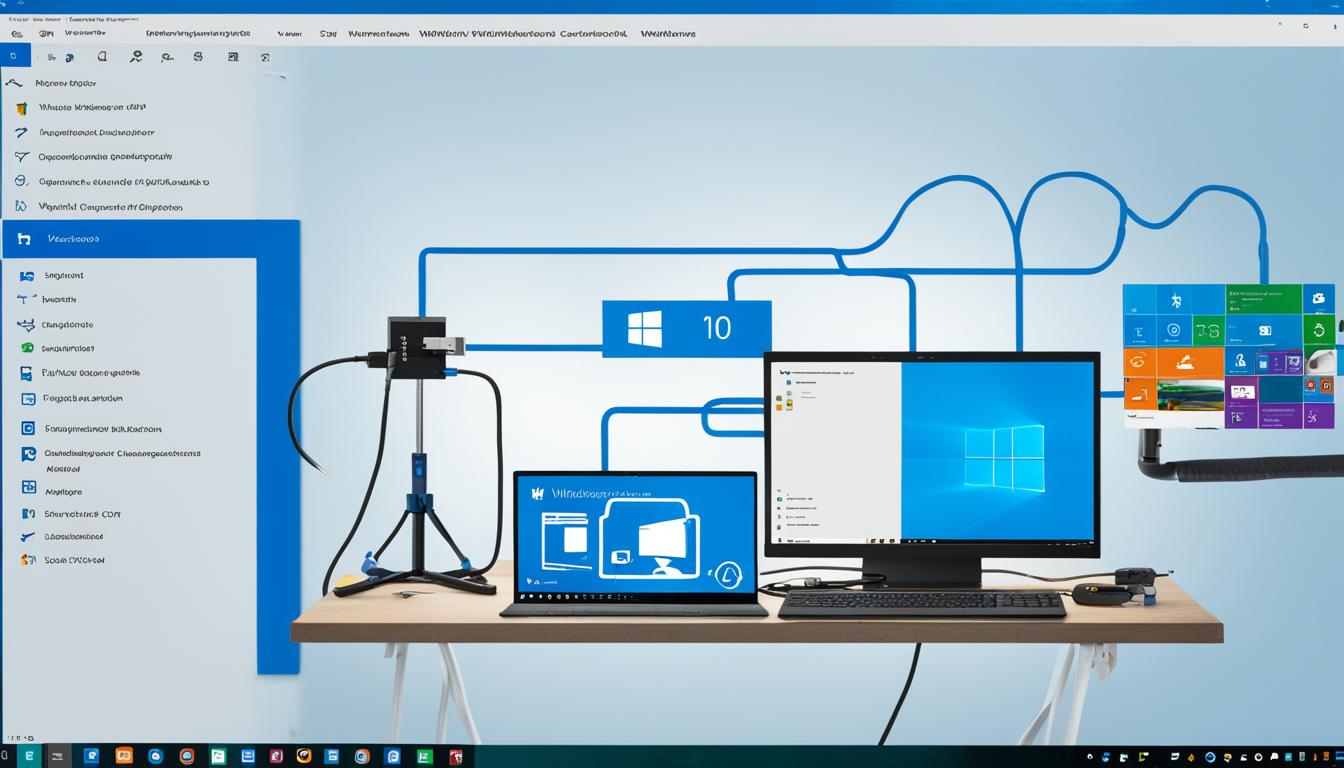Click the blue square button starting the toolbar
1344x768 pixels.
[x=15, y=57]
